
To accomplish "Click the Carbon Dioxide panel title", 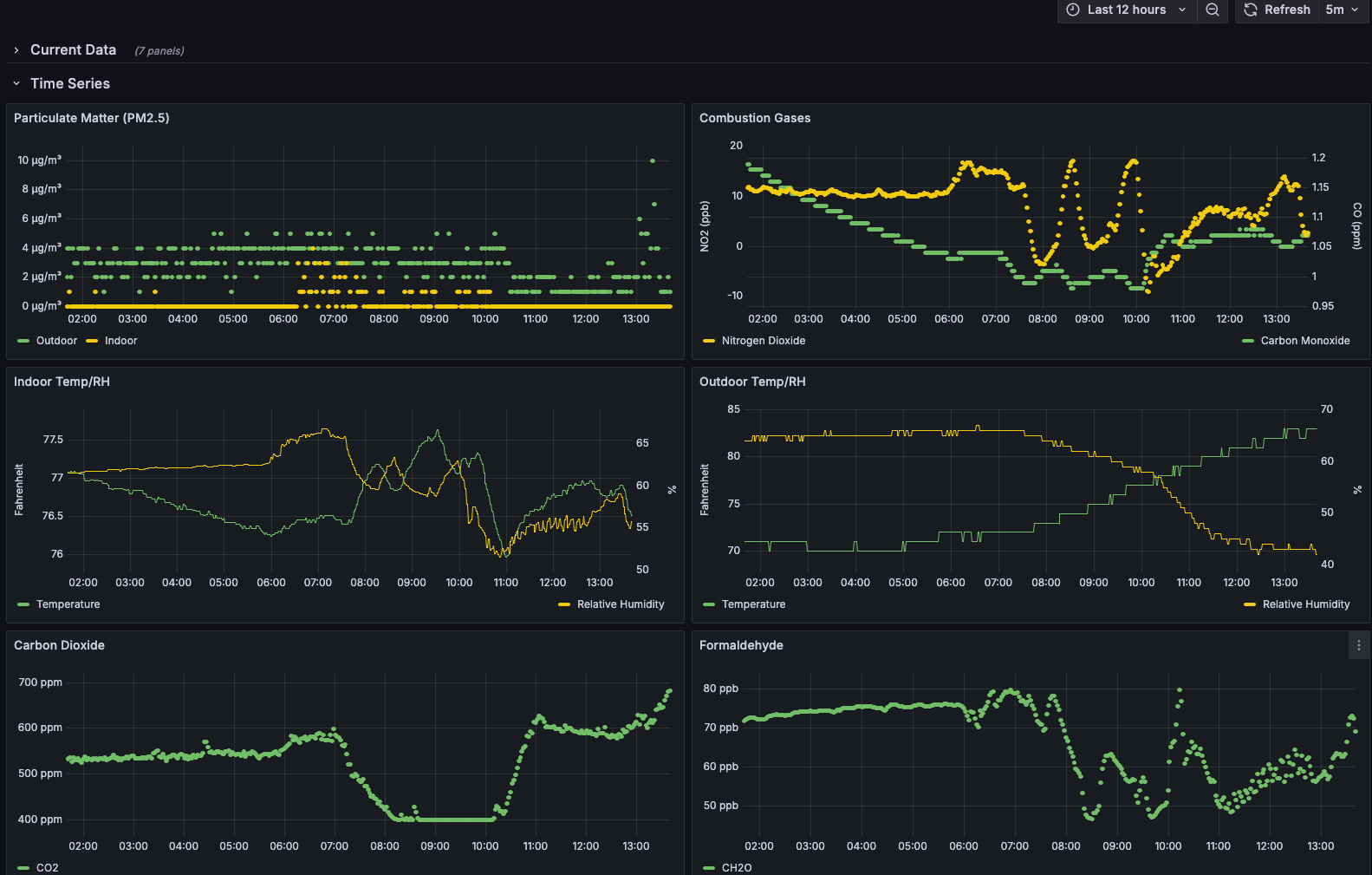I will pos(59,645).
